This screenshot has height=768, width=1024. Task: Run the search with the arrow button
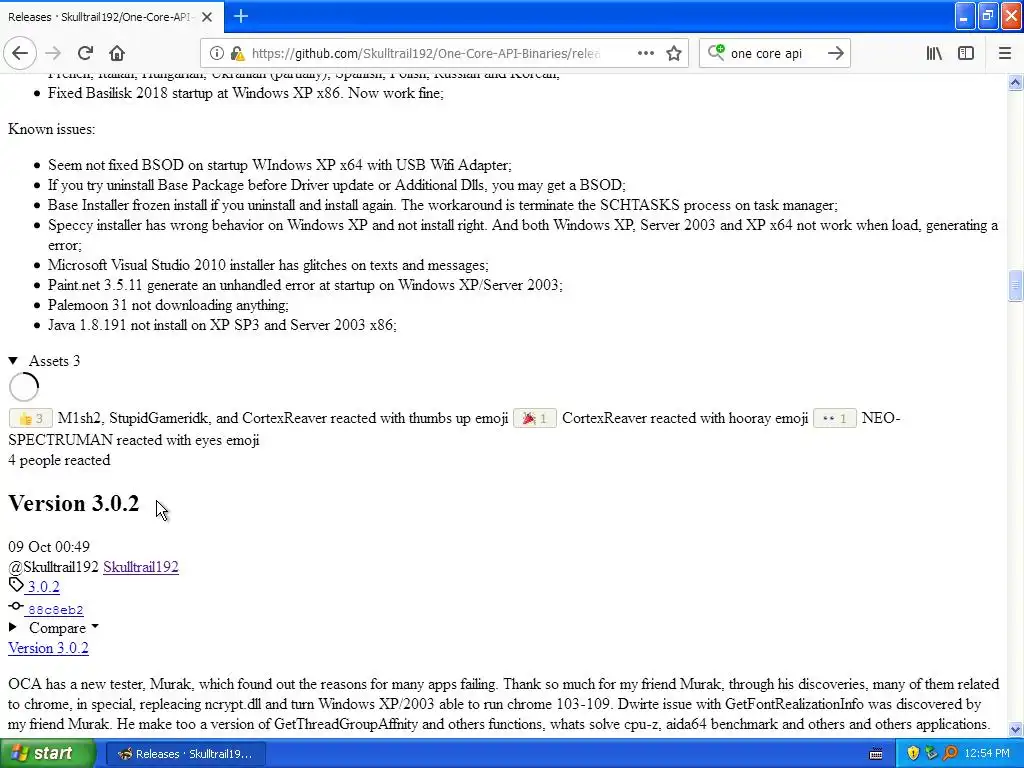835,54
